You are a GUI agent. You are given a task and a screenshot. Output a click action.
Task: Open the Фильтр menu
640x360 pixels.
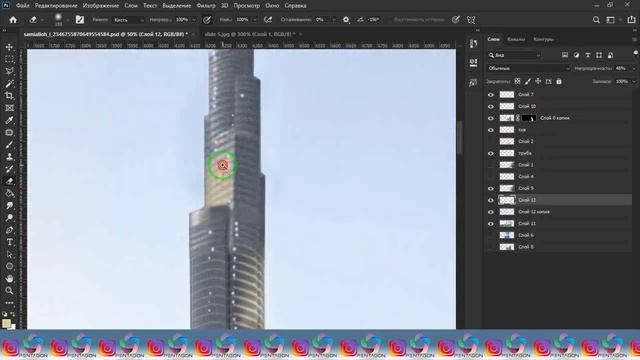(206, 6)
